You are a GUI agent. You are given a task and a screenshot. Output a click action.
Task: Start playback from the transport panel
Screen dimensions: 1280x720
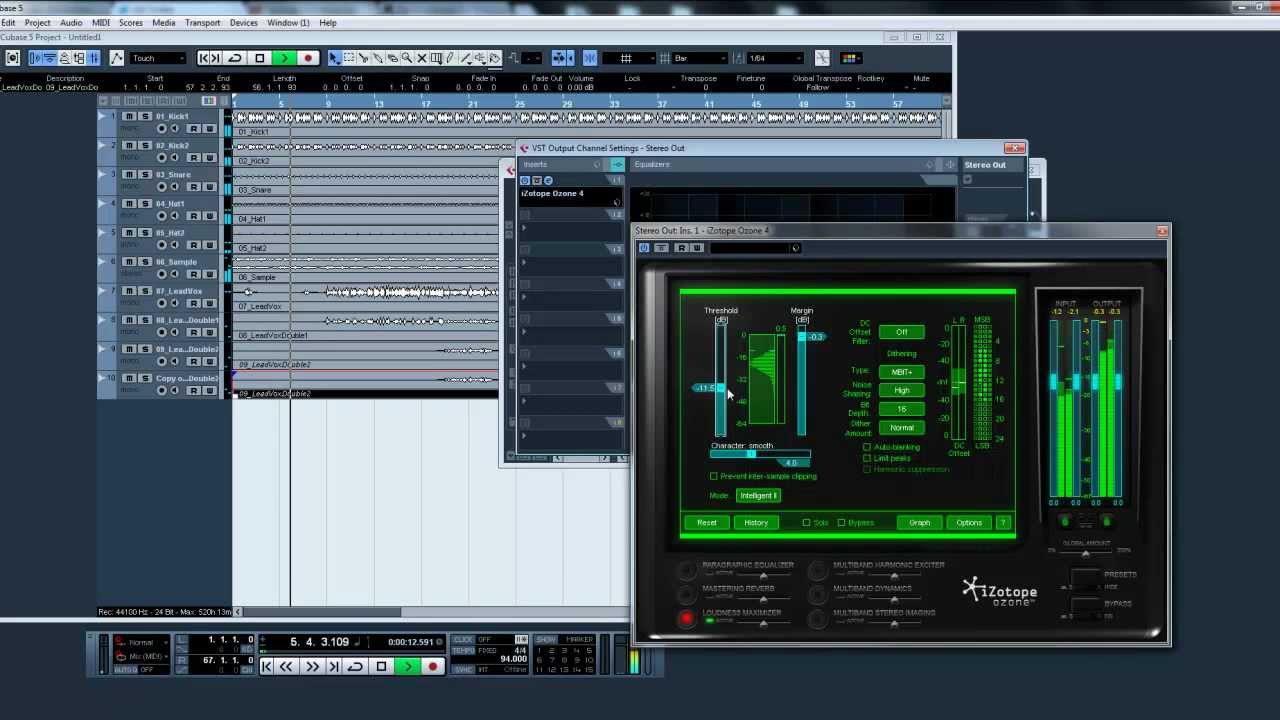[x=407, y=667]
